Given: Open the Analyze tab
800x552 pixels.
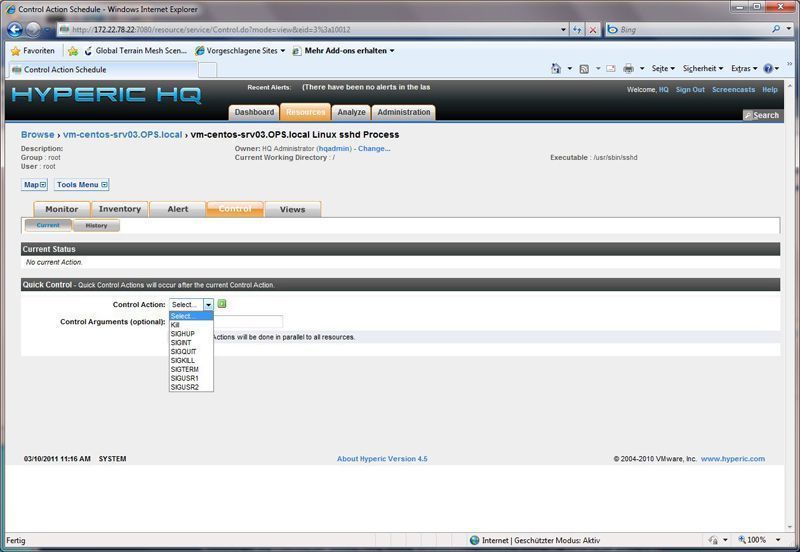Looking at the screenshot, I should (351, 112).
